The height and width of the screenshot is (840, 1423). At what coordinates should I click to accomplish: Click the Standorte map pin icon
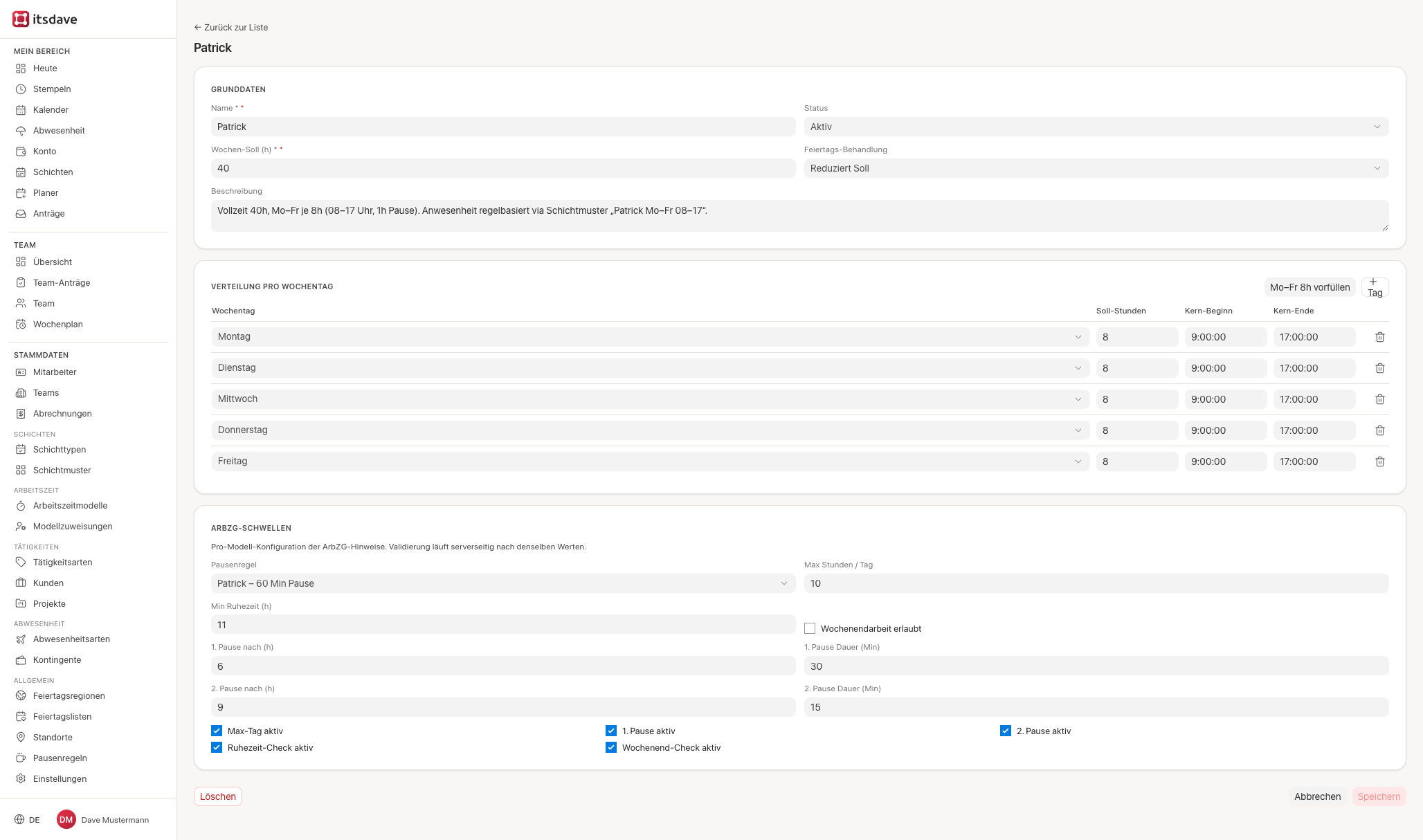[x=21, y=738]
